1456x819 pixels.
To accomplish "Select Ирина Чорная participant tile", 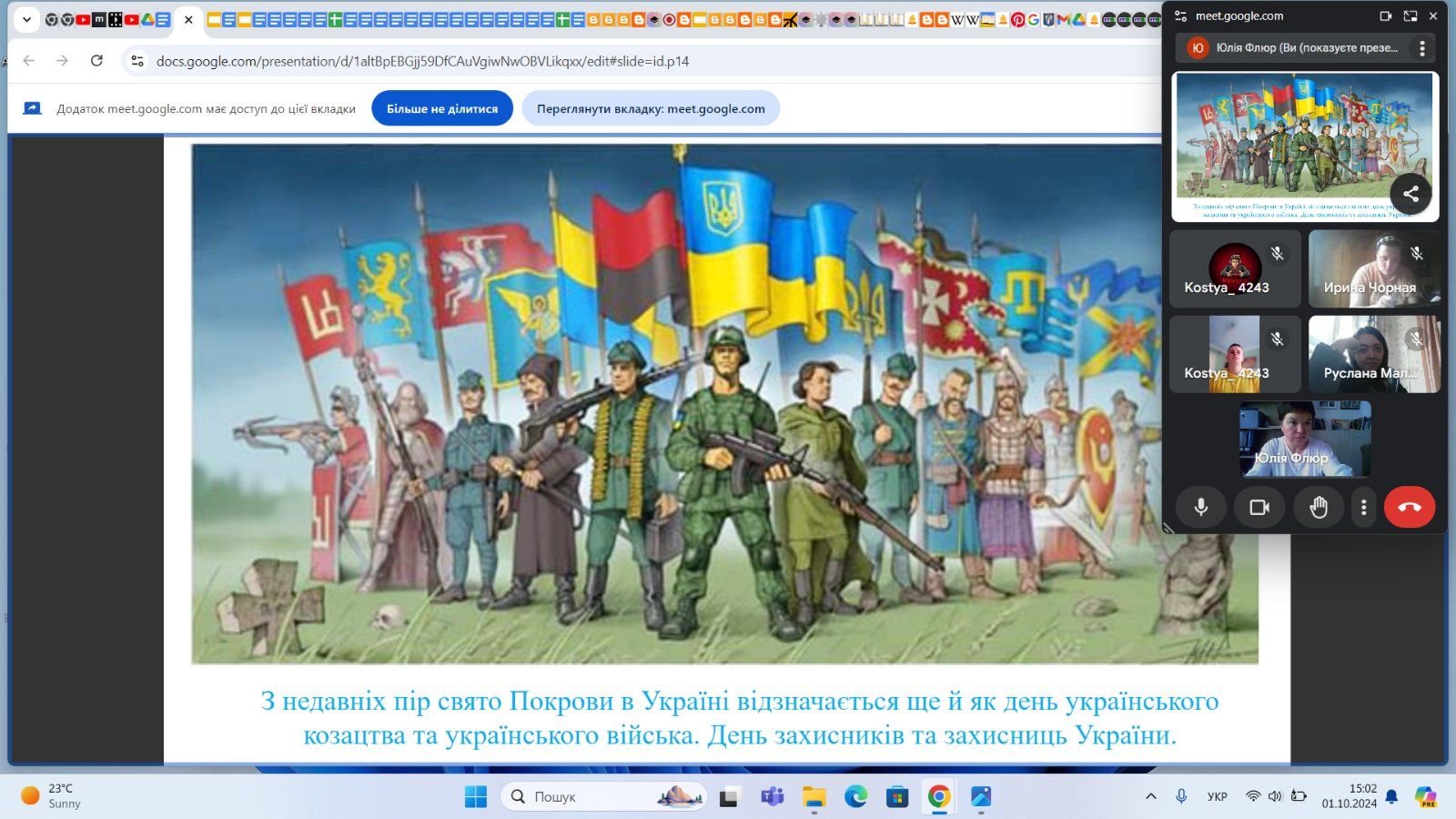I will (x=1374, y=268).
